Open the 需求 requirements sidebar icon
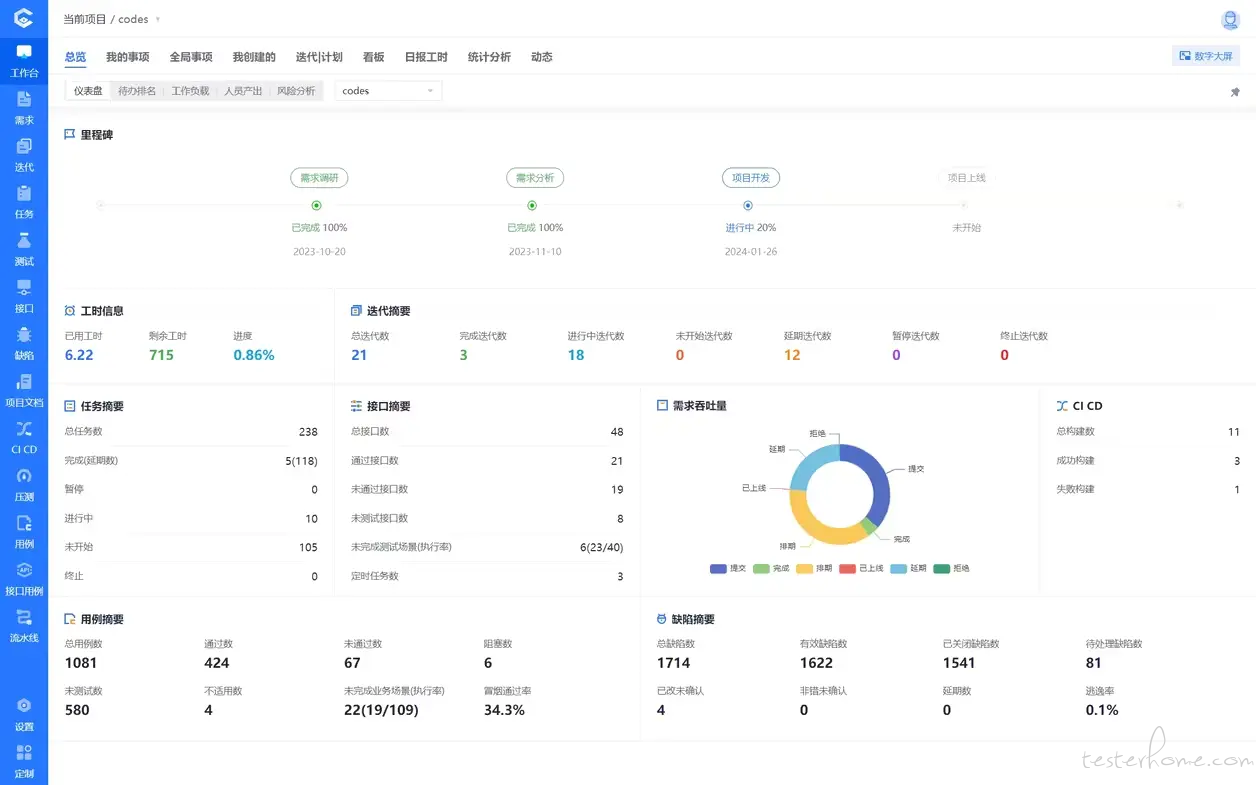Viewport: 1256px width, 785px height. click(x=24, y=108)
